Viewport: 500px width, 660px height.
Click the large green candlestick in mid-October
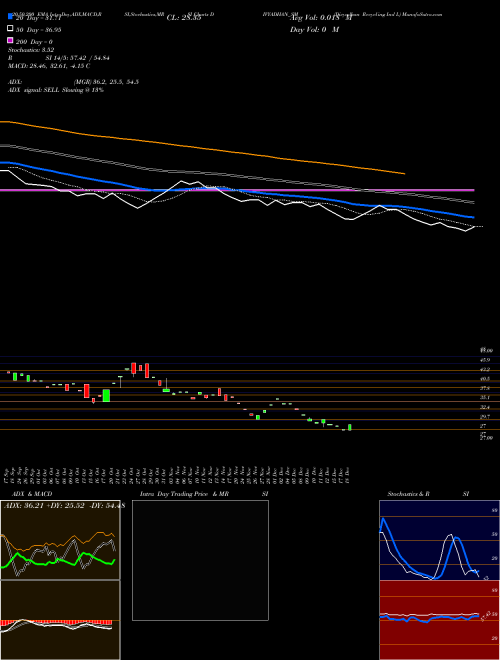[x=106, y=396]
